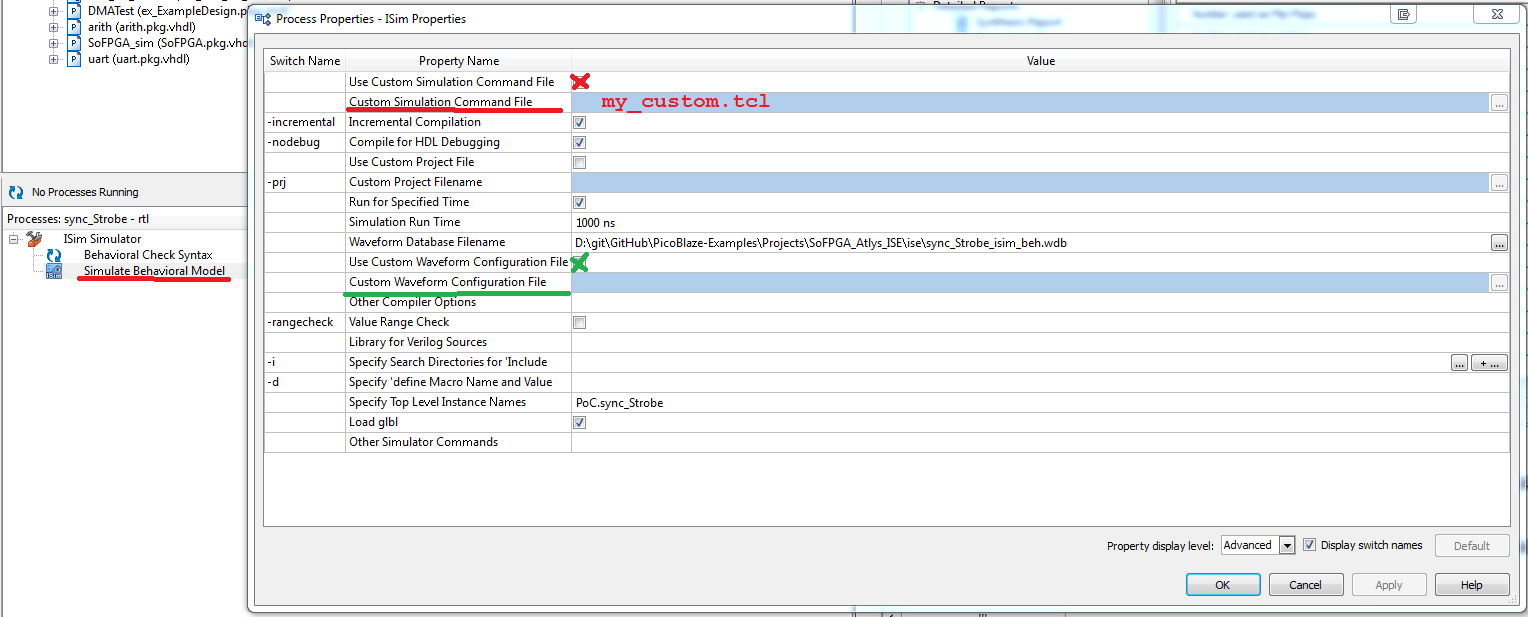
Task: Select DMATest (ex_ExampleDesign) in hierarchy
Action: [x=167, y=11]
